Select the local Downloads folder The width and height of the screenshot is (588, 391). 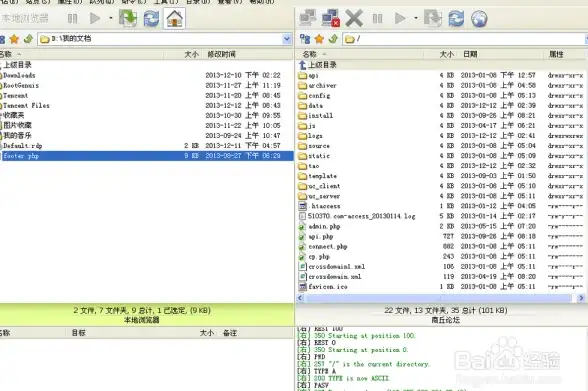[19, 75]
